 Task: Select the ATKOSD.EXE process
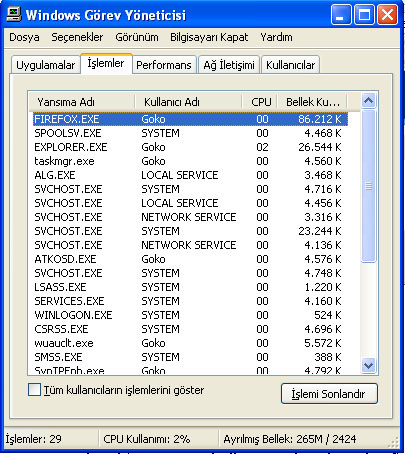click(190, 259)
